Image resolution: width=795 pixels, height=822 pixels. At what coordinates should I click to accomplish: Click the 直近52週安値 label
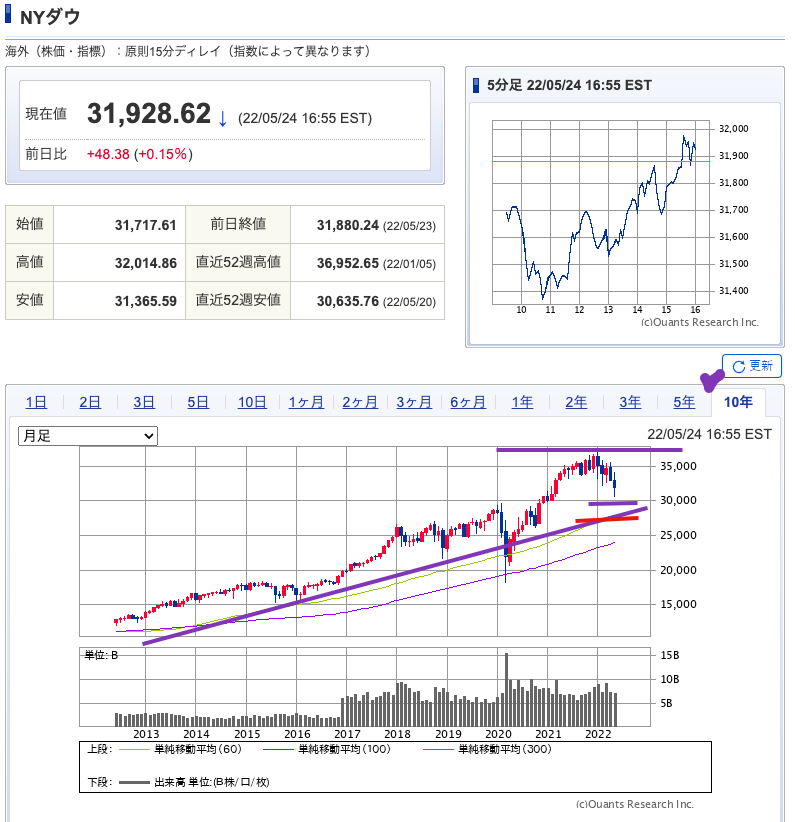click(238, 300)
